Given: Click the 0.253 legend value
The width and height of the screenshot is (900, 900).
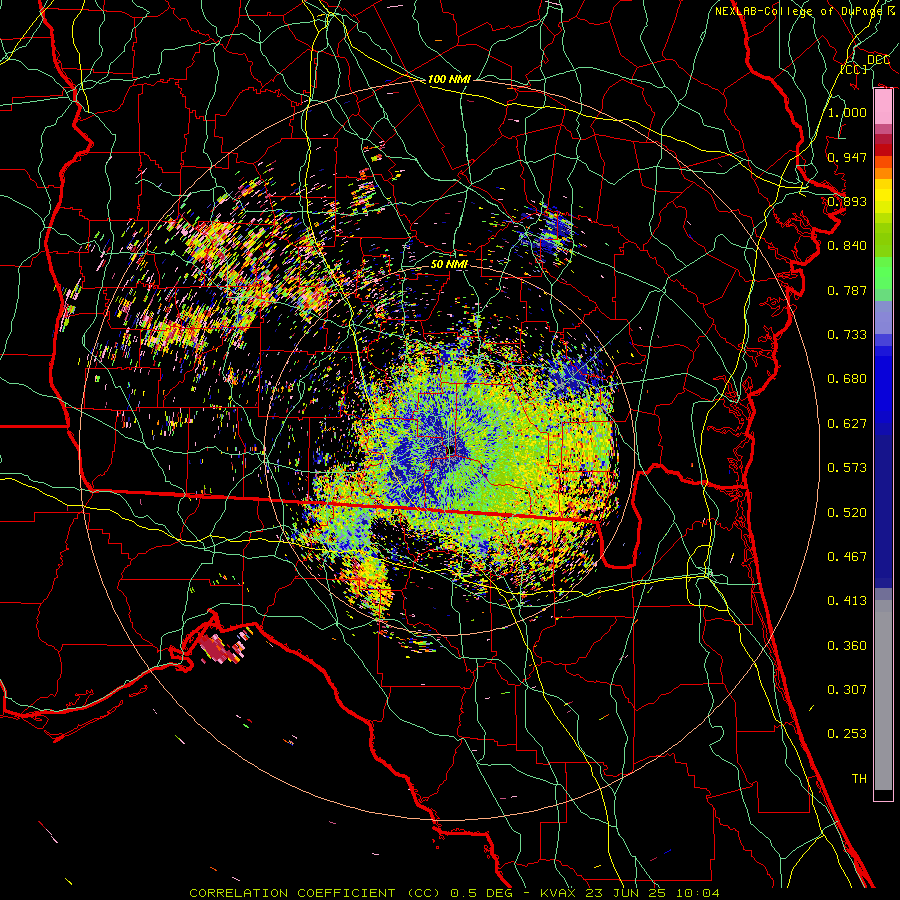Looking at the screenshot, I should tap(847, 734).
